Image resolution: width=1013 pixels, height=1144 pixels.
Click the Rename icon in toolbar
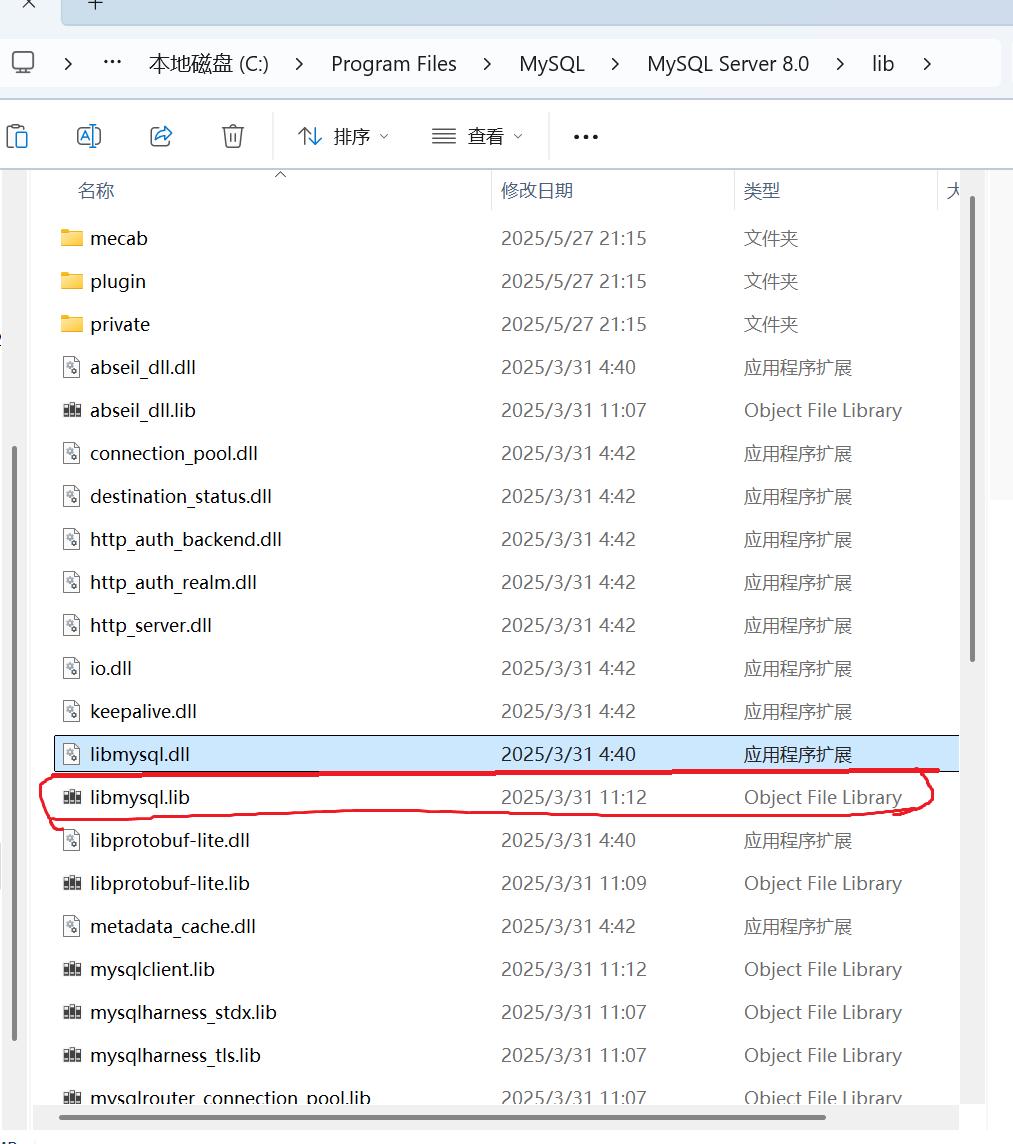[x=89, y=136]
